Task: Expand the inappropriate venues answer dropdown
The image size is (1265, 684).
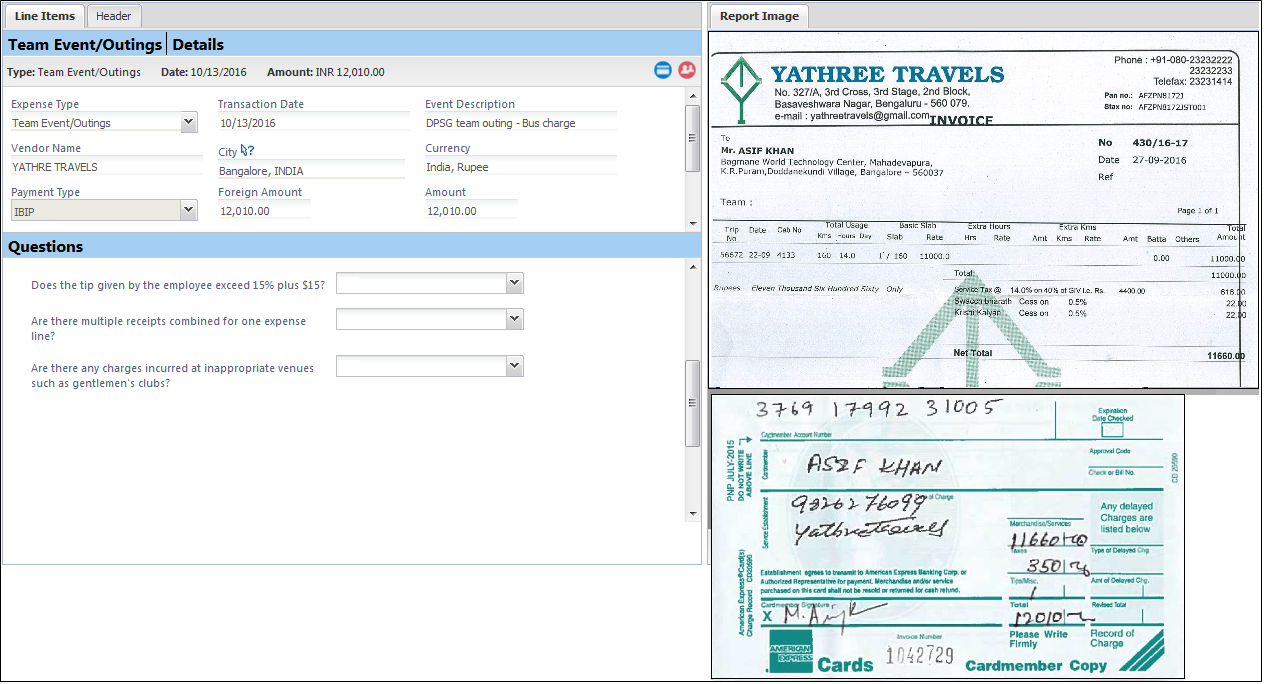Action: (x=514, y=367)
